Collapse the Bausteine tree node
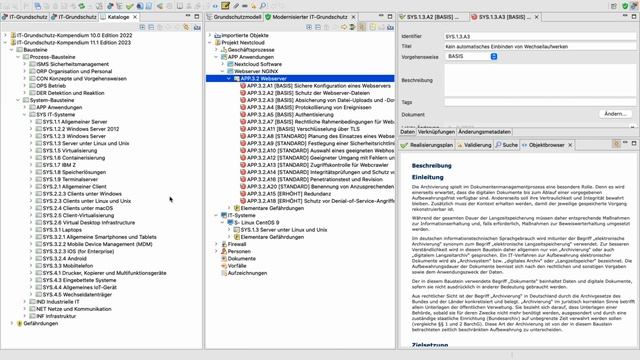Screen dimensions: 640x360 pyautogui.click(x=11, y=50)
